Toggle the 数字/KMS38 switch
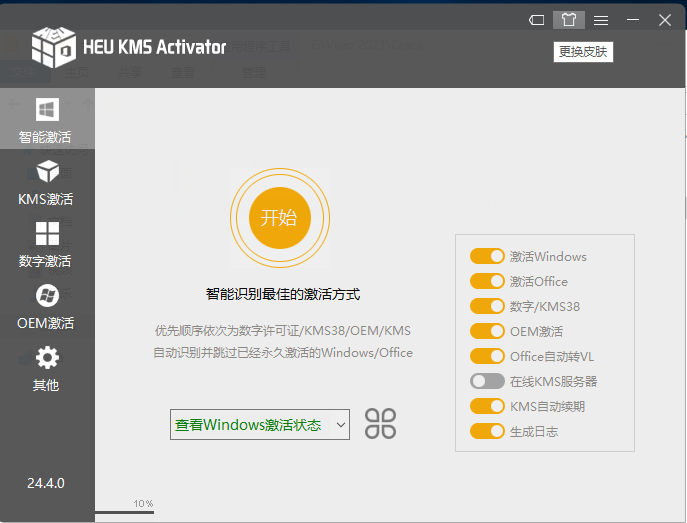Viewport: 687px width, 523px height. [x=487, y=306]
